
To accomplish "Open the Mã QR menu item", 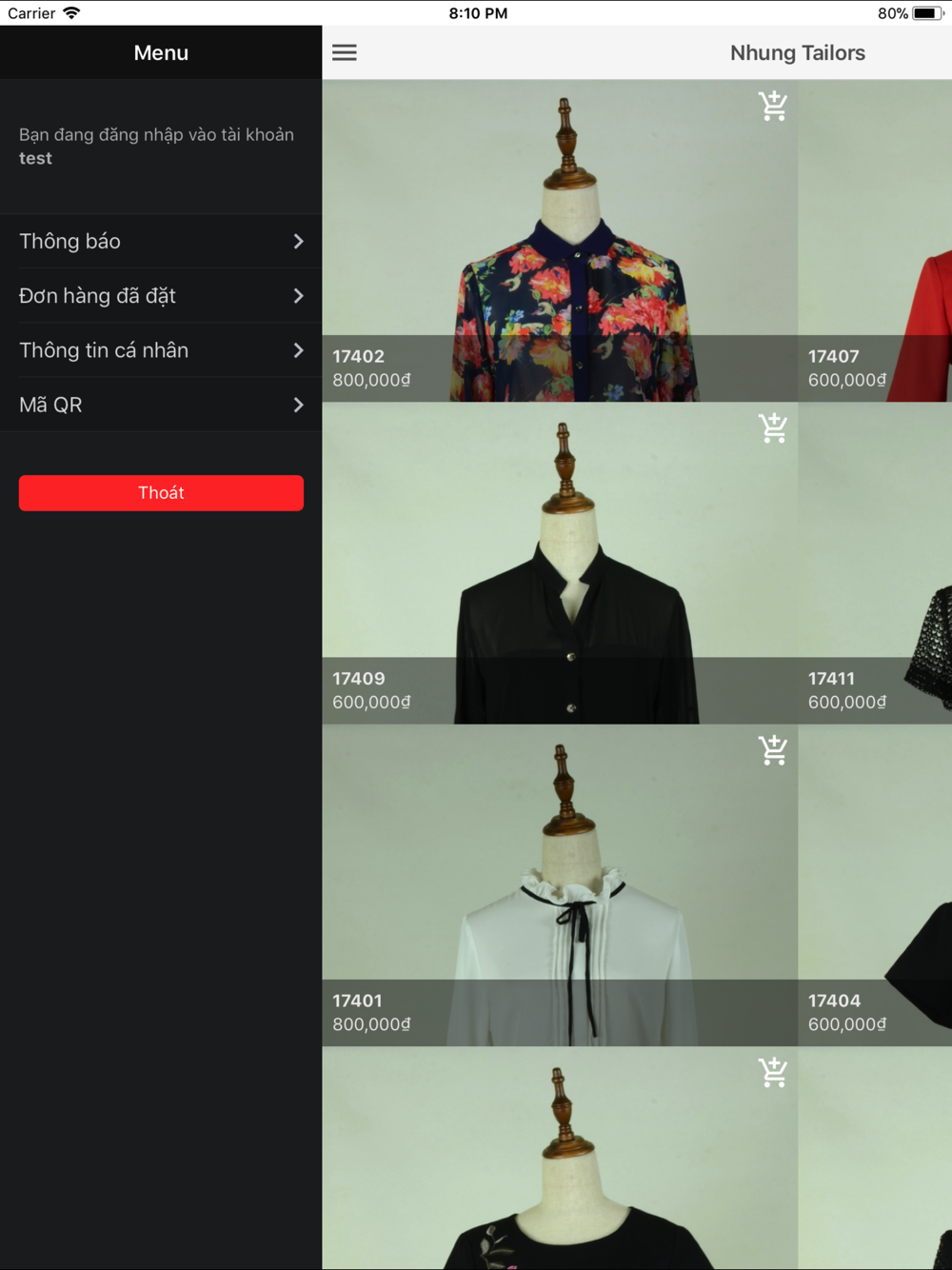I will [x=161, y=405].
